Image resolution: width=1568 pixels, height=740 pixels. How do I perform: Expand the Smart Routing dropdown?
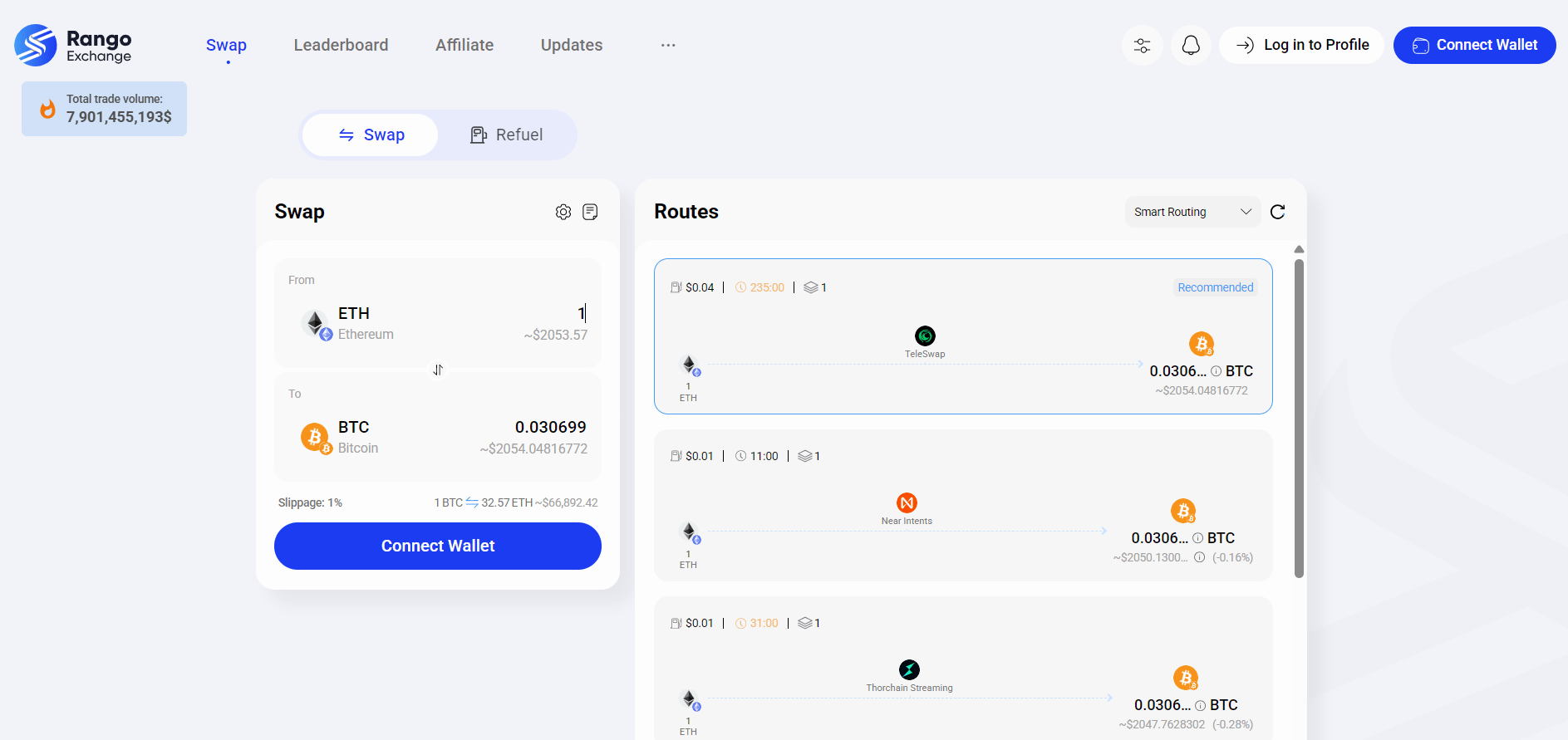click(1192, 212)
